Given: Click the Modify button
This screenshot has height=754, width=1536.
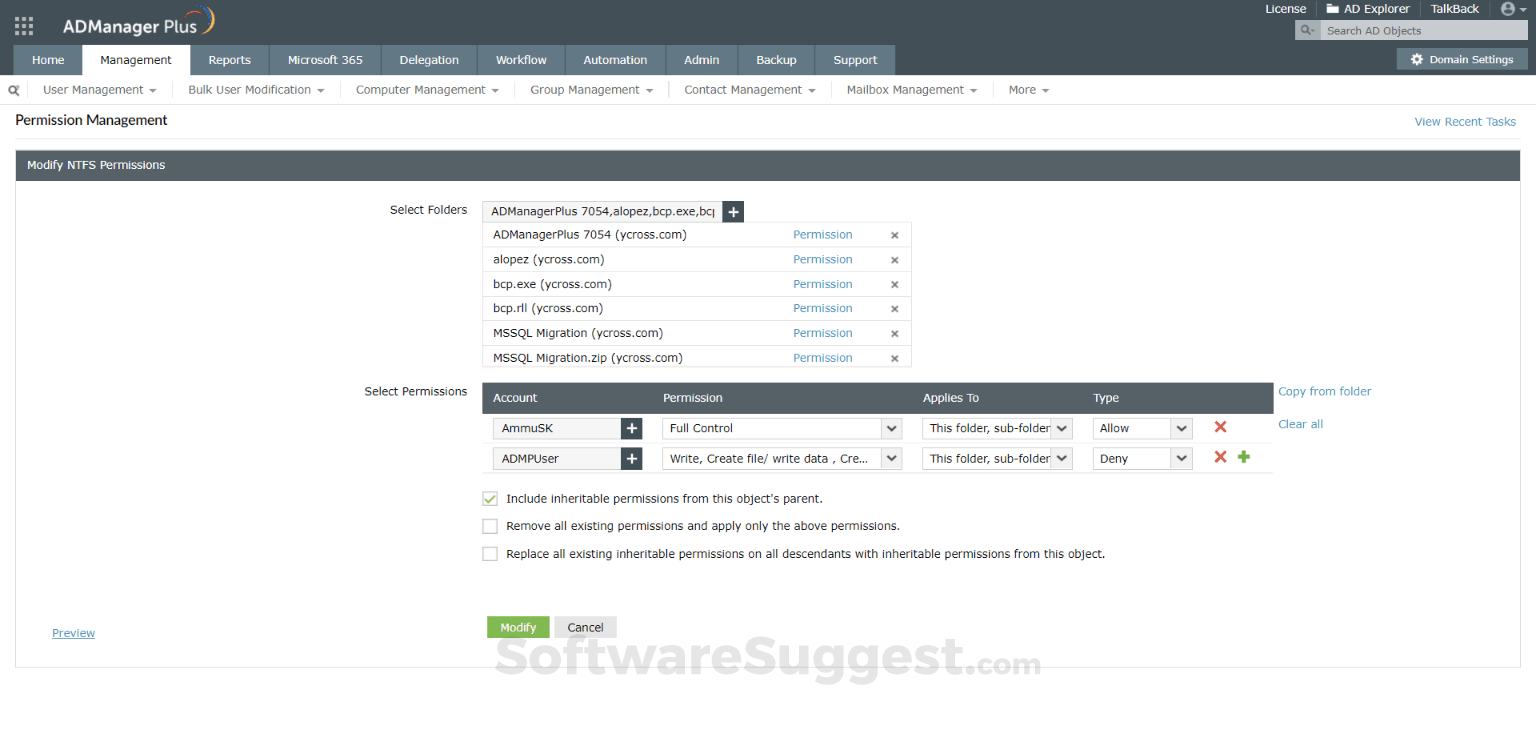Looking at the screenshot, I should [518, 627].
